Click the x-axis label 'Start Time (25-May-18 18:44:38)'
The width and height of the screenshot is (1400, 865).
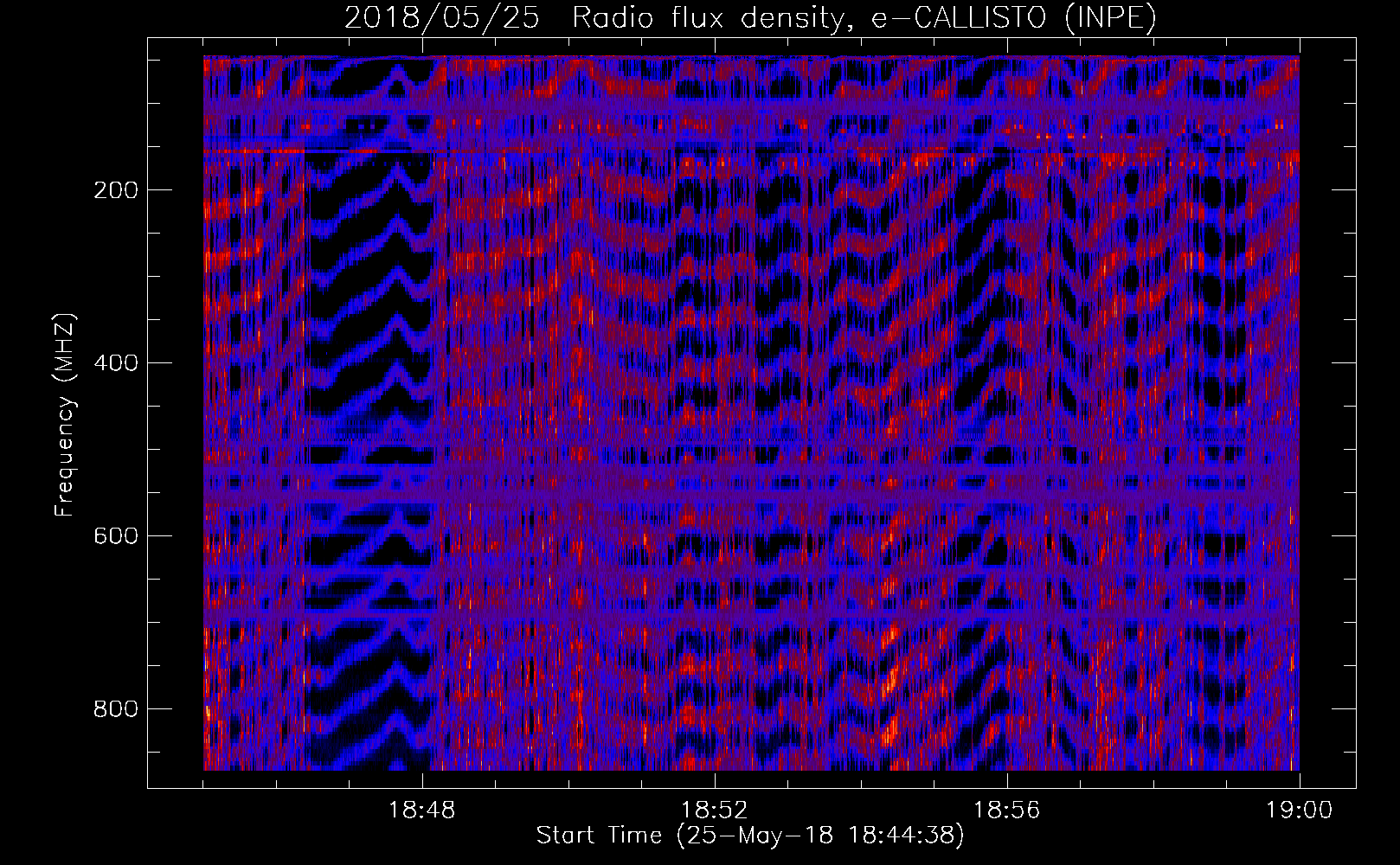[x=750, y=836]
